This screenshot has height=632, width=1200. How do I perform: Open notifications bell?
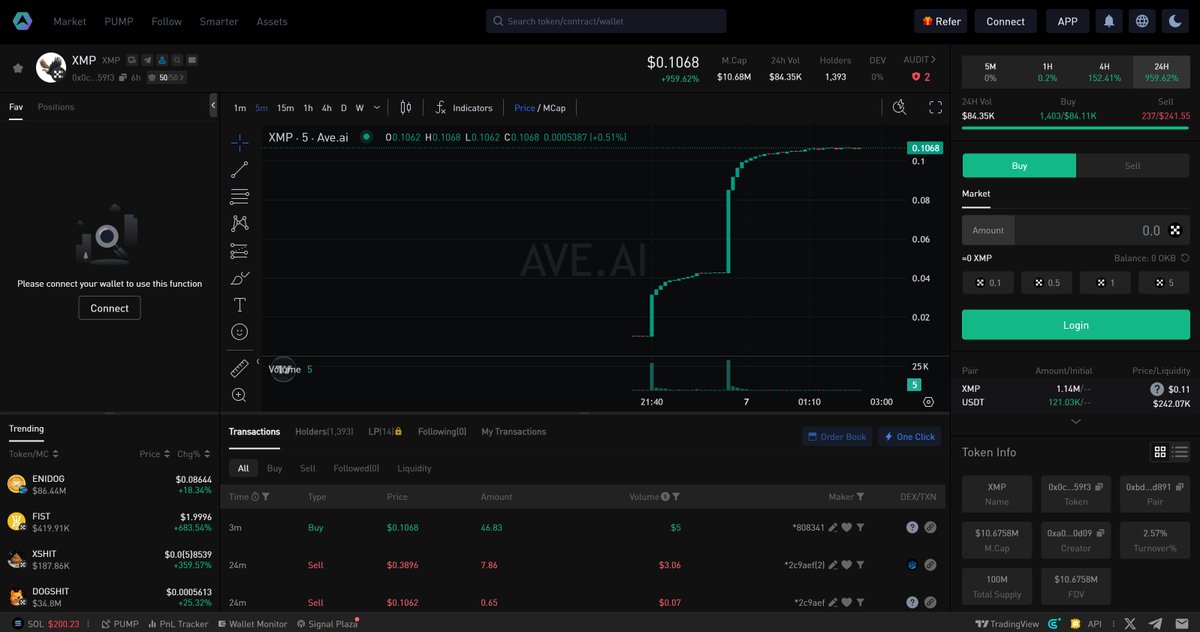(1109, 21)
